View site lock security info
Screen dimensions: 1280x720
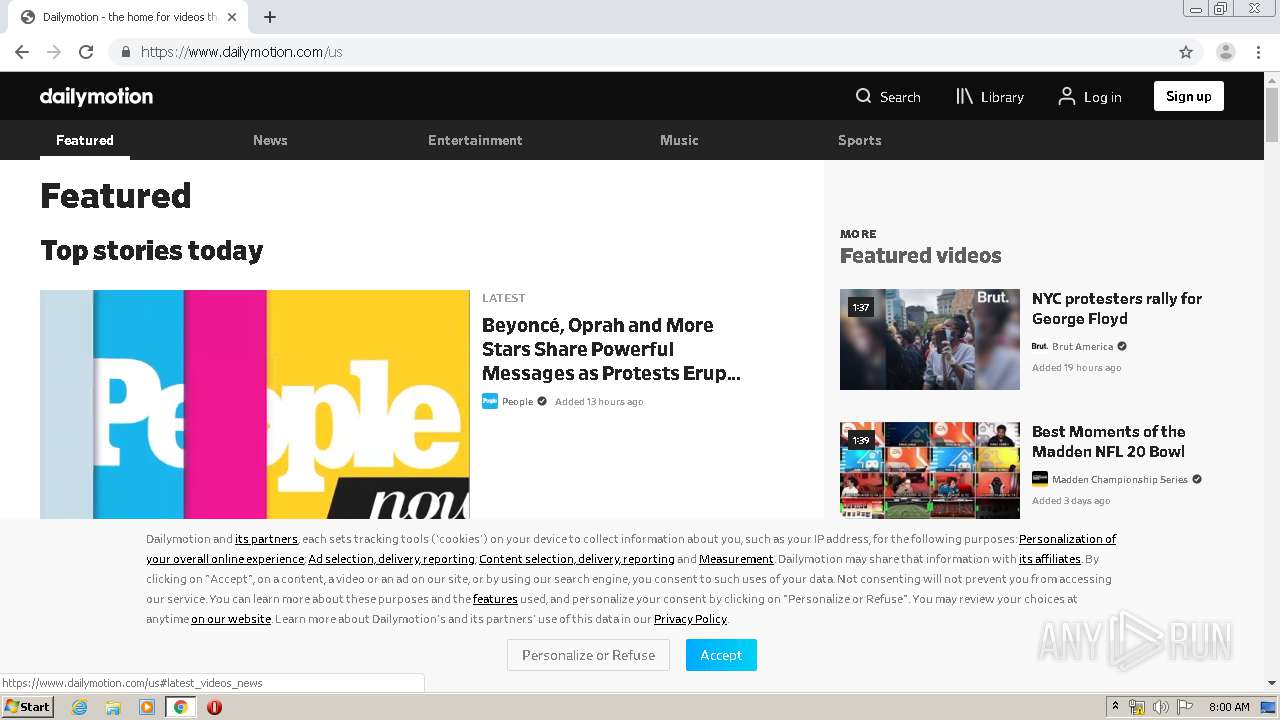tap(125, 52)
